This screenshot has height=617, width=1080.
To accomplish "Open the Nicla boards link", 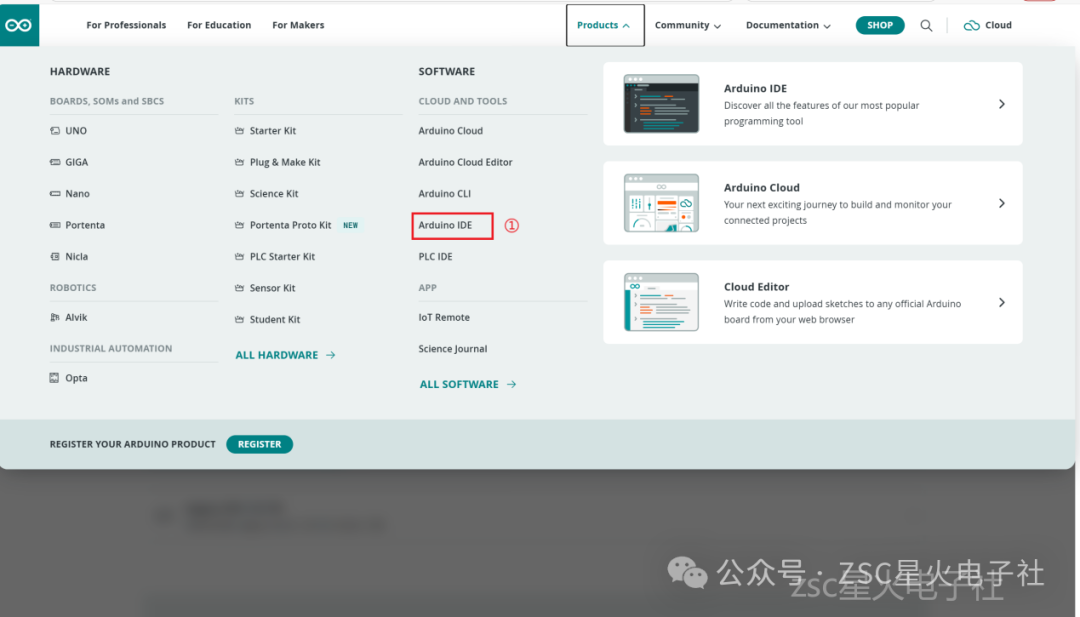I will (x=76, y=256).
